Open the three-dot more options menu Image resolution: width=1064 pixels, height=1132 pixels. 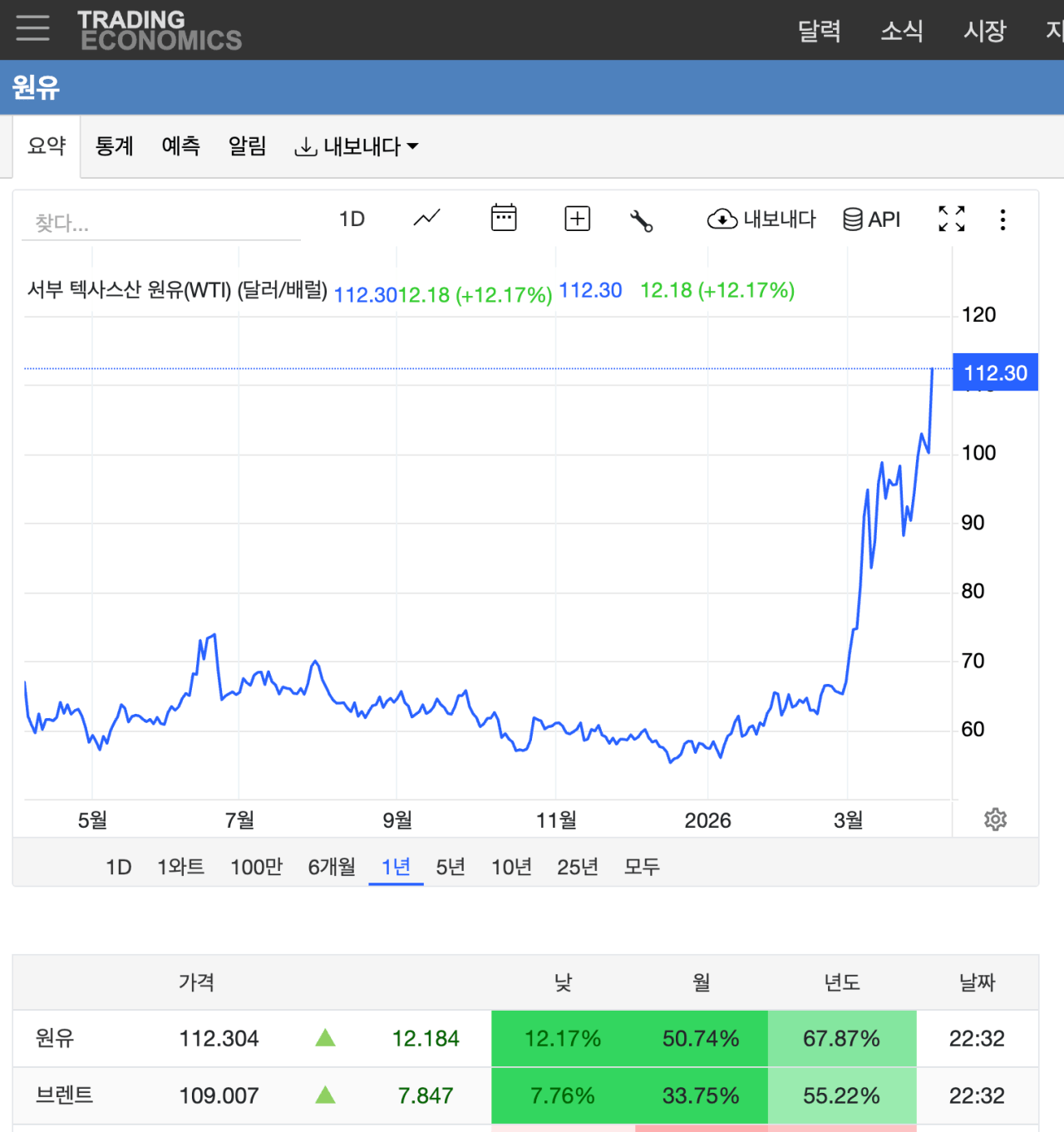1002,219
